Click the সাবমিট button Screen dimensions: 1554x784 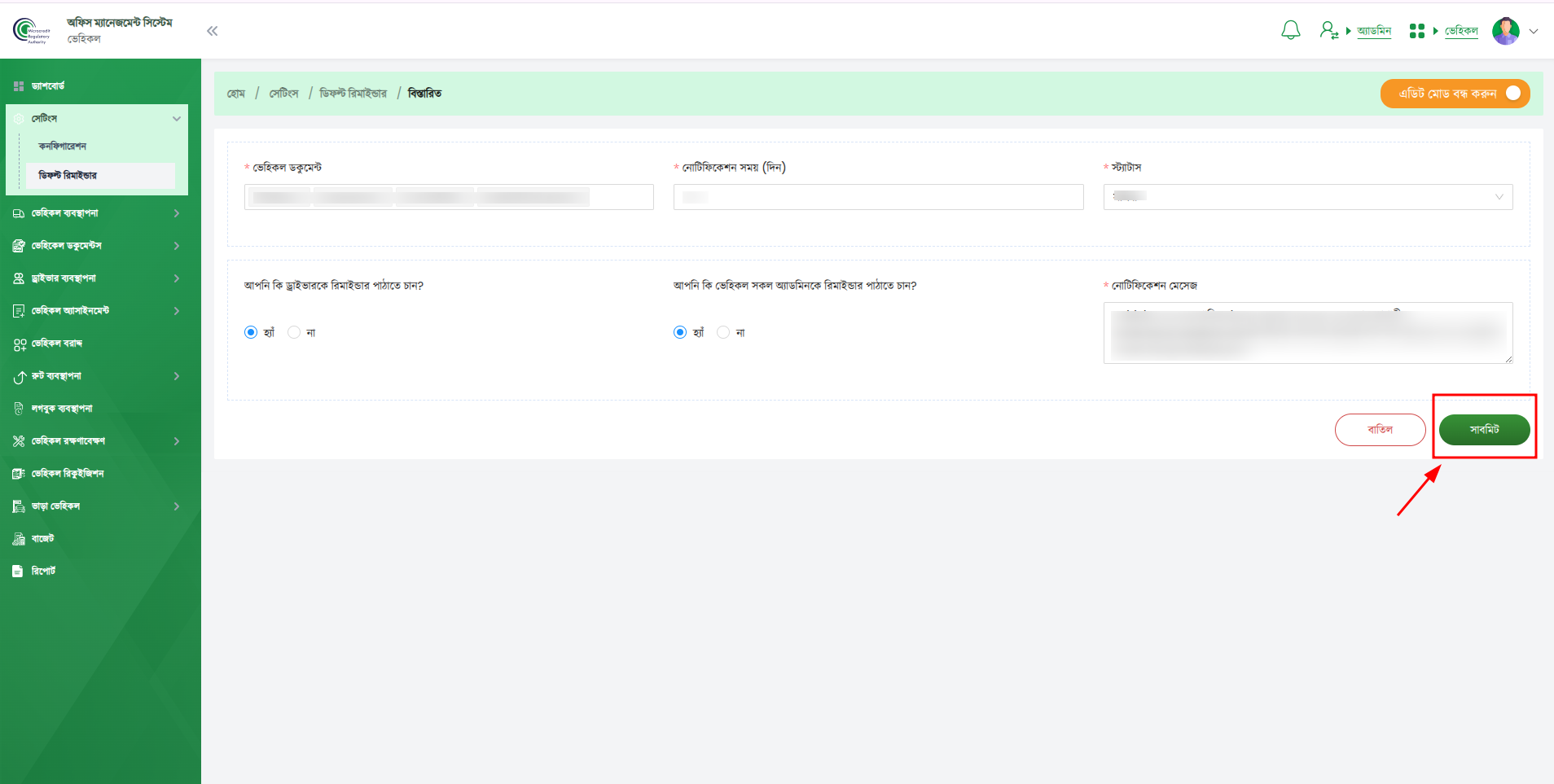[1484, 430]
